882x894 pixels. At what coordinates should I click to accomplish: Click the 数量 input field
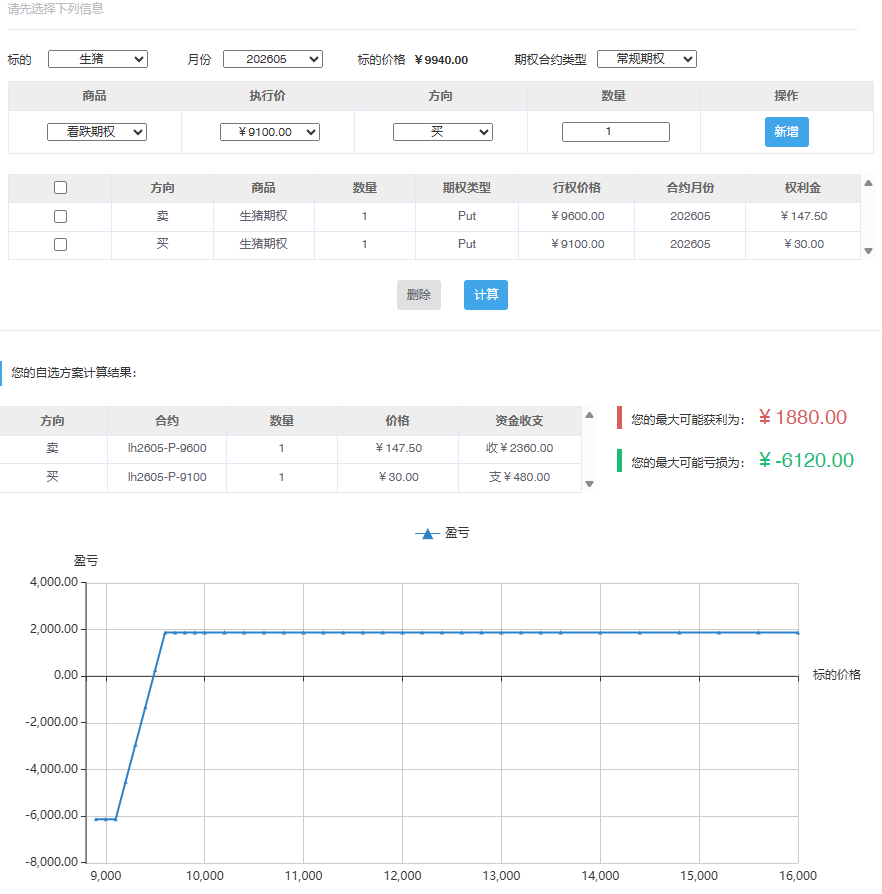point(615,132)
